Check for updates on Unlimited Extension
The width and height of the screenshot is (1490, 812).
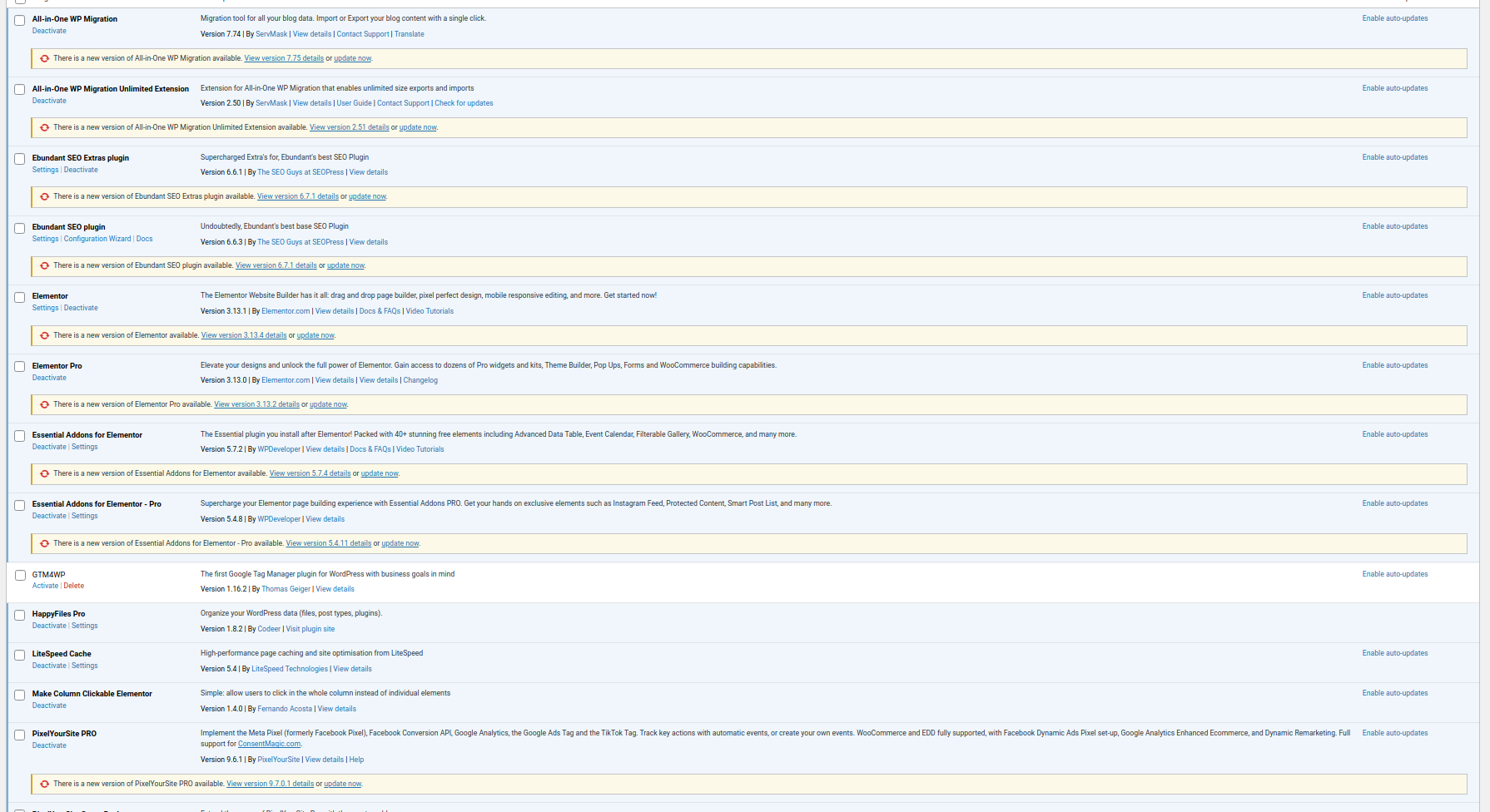464,103
